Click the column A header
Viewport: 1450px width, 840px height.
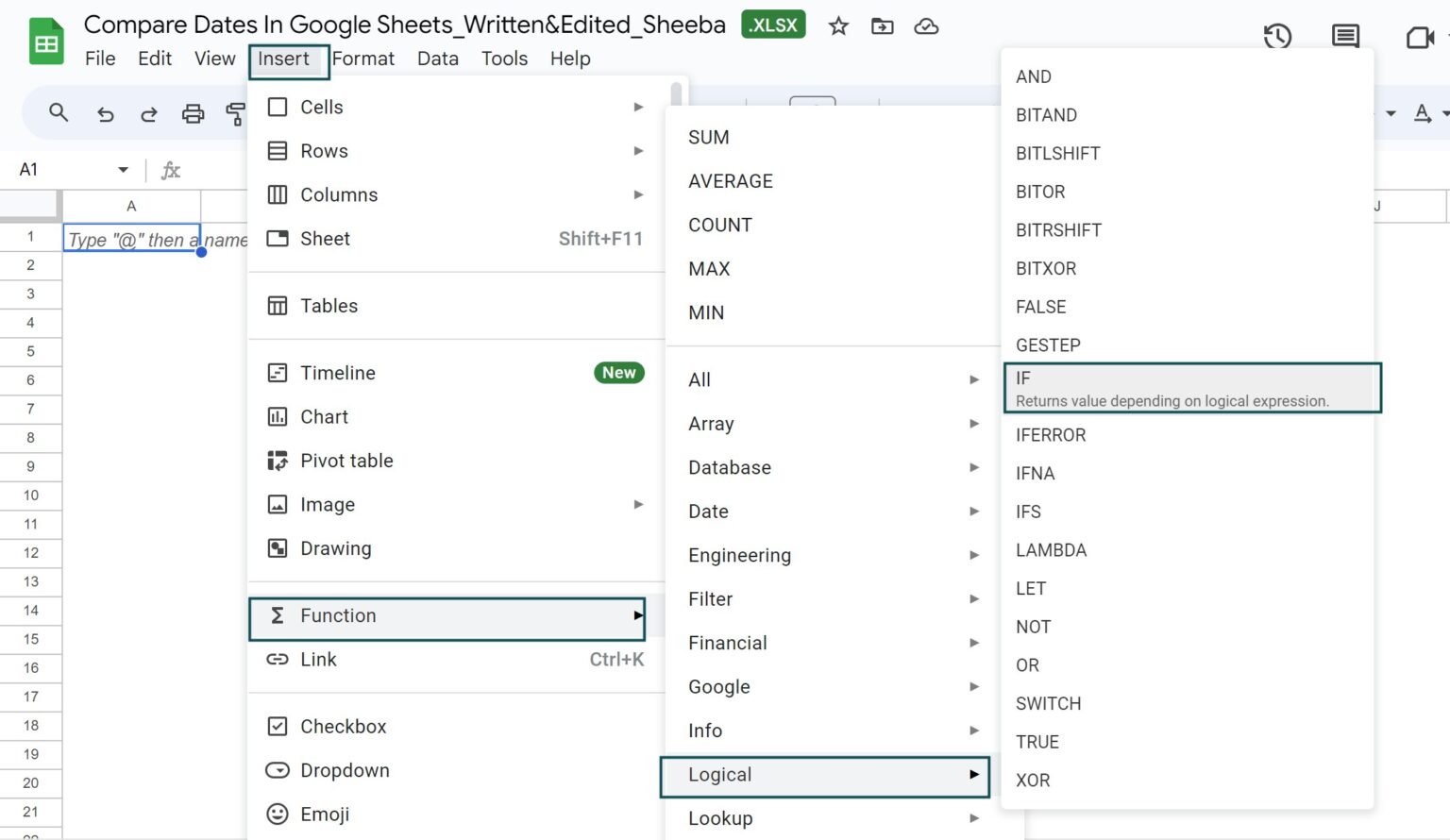point(131,206)
